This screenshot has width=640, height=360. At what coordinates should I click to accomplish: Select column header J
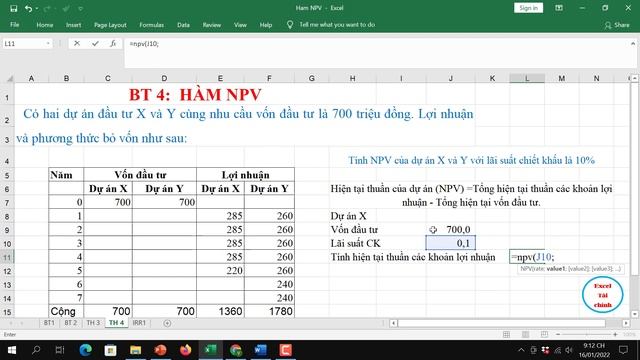pyautogui.click(x=451, y=78)
